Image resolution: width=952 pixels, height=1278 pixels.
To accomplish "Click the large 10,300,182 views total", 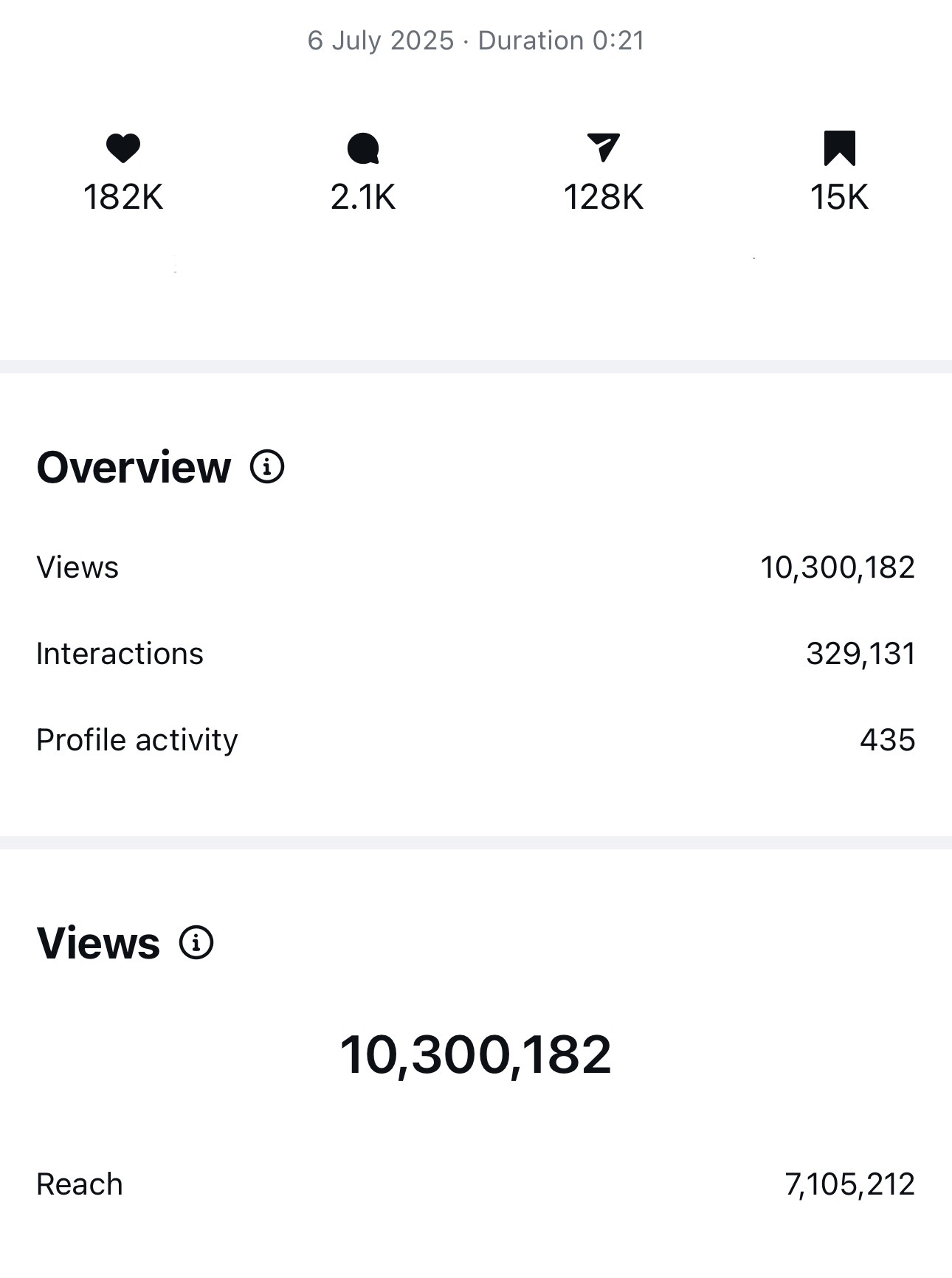I will (475, 1054).
